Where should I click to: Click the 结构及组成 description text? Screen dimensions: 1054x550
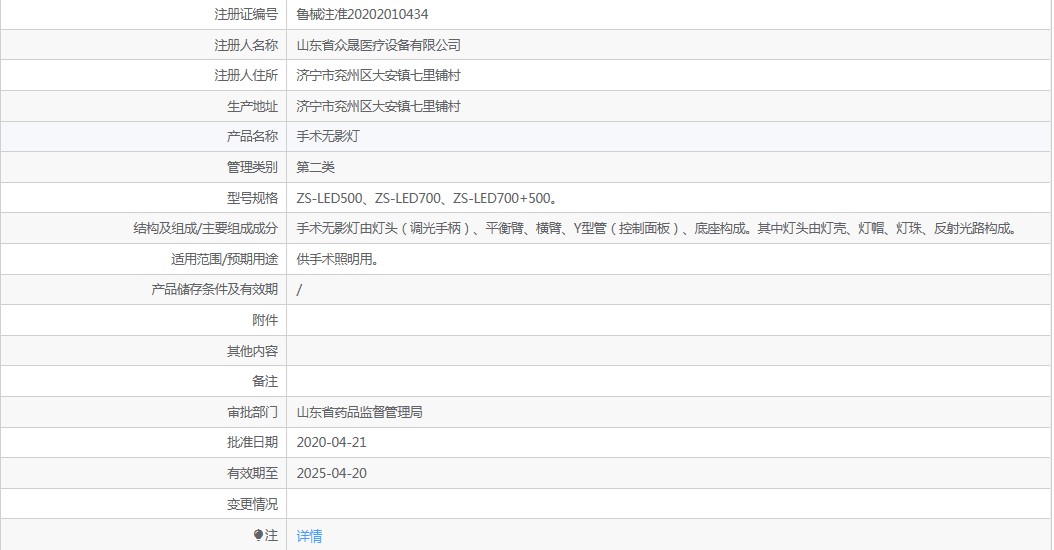click(x=657, y=228)
